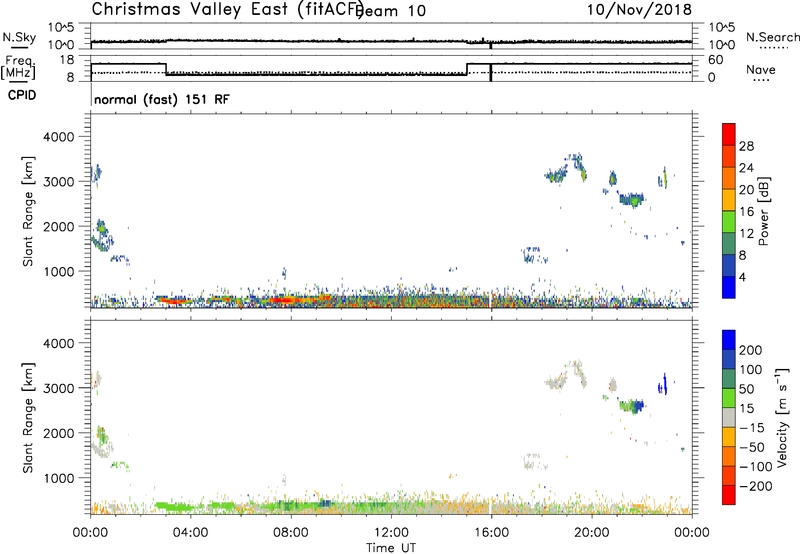Click the '16:00' time tick label

tap(491, 533)
